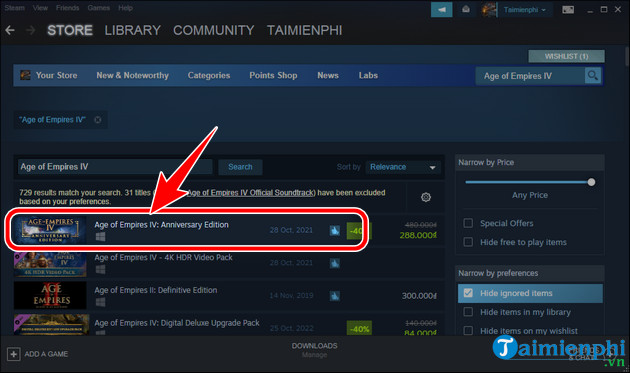The image size is (630, 373).
Task: Open the Help menu
Action: 125,8
